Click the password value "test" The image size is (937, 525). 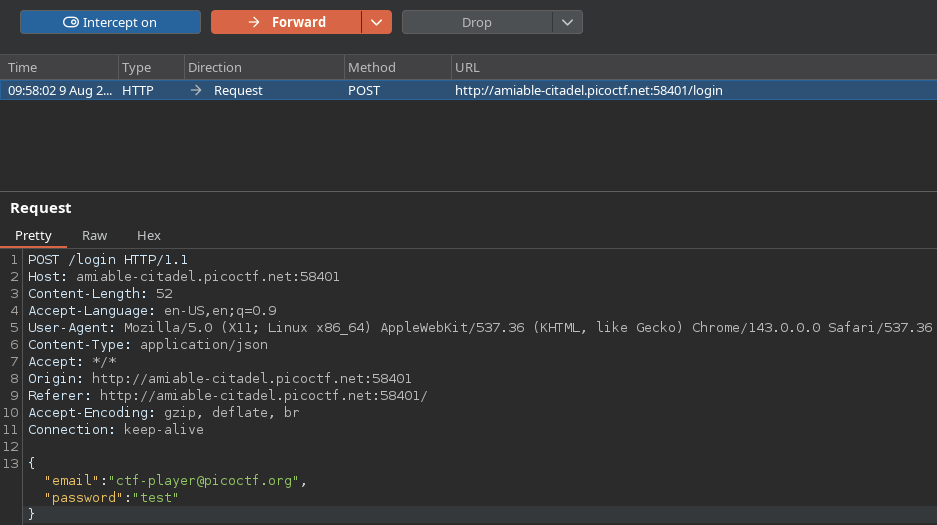(x=155, y=498)
